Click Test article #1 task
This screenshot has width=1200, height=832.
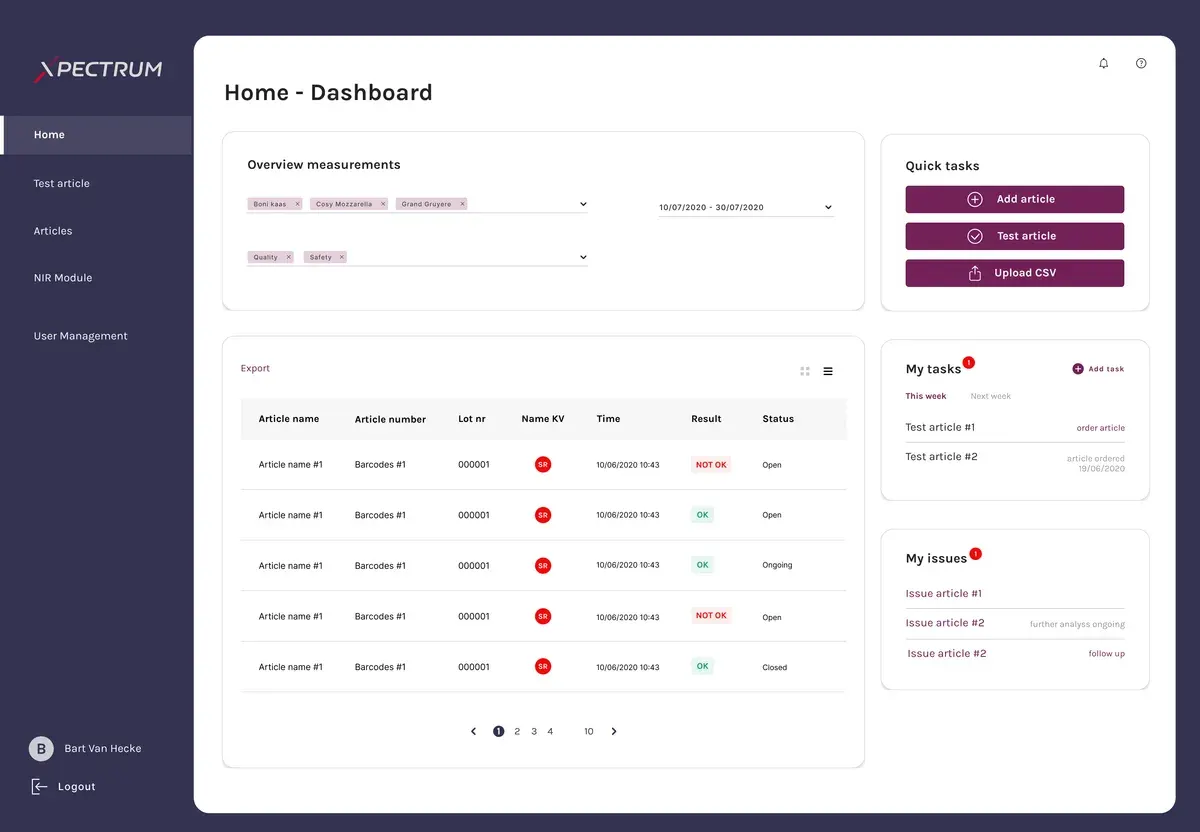(x=940, y=427)
